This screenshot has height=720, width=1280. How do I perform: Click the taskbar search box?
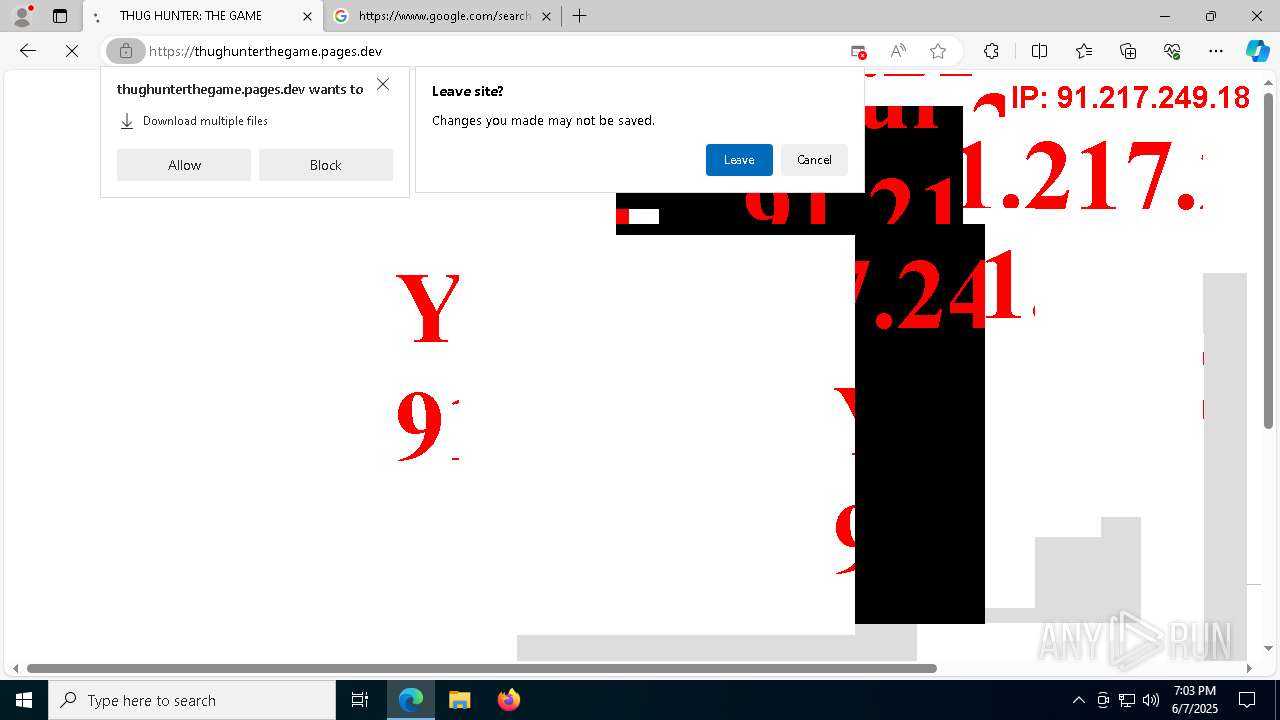coord(192,700)
